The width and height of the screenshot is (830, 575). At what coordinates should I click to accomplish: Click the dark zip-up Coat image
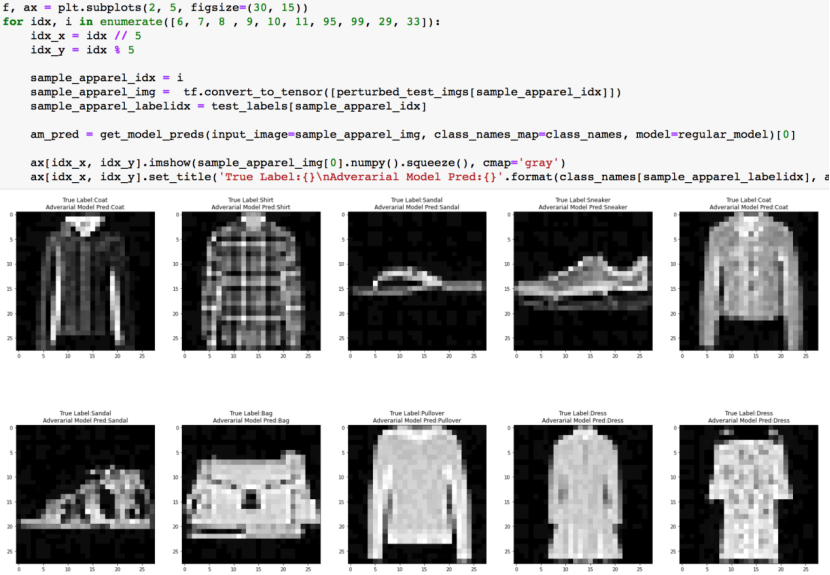tap(85, 281)
